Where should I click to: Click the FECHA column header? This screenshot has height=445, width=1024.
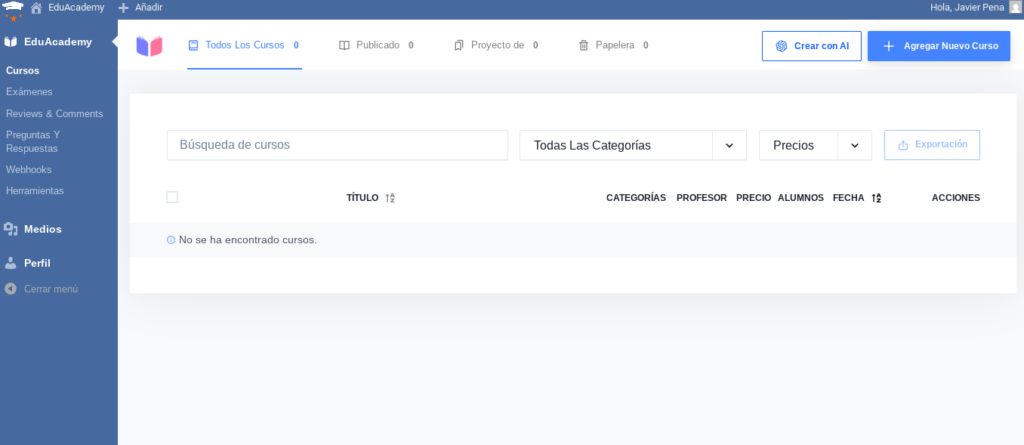click(848, 198)
